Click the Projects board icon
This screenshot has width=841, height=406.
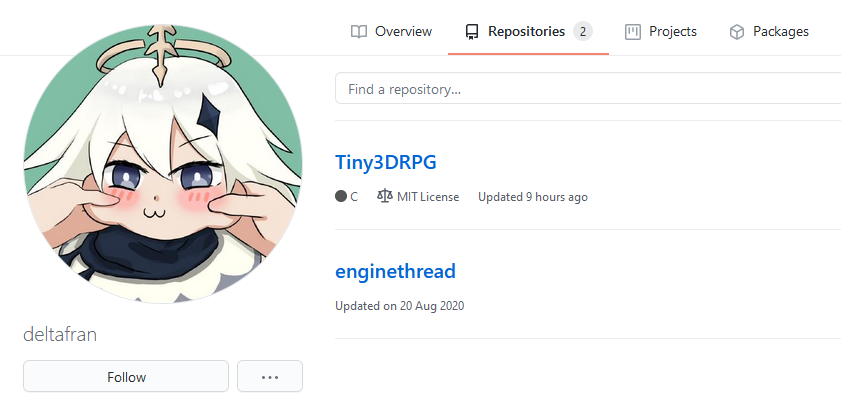click(x=633, y=32)
